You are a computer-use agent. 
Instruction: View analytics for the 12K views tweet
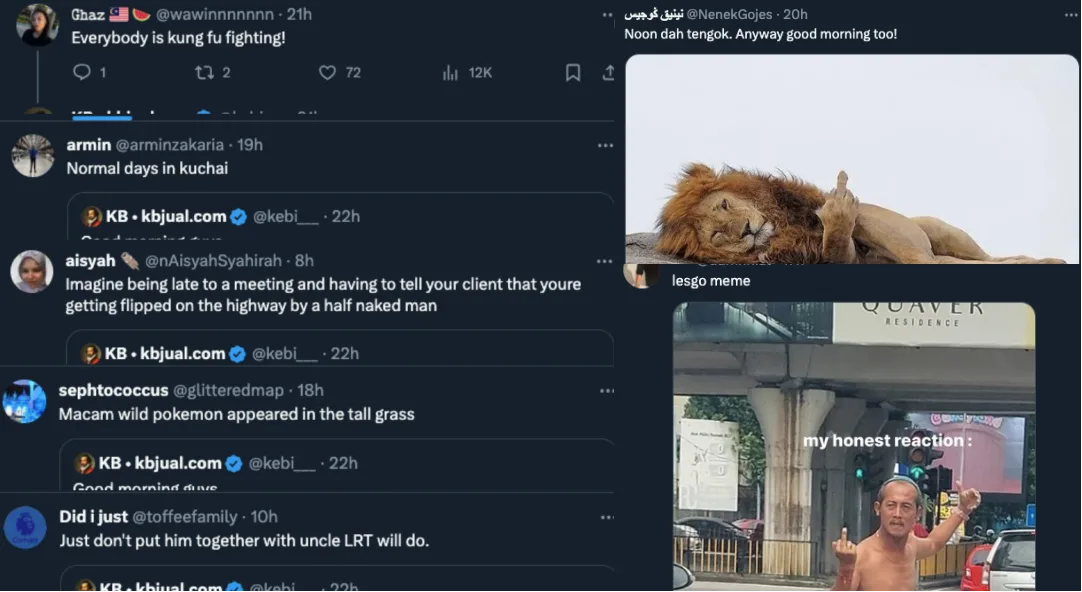(x=450, y=72)
